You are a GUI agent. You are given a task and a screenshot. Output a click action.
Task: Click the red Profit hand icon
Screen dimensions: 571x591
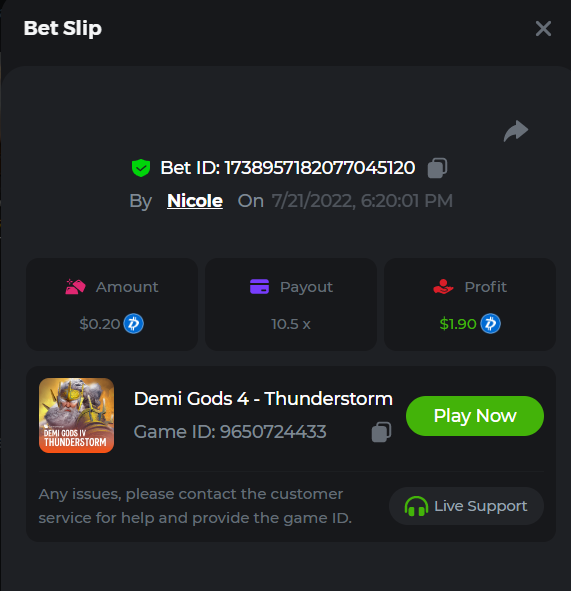click(x=443, y=287)
